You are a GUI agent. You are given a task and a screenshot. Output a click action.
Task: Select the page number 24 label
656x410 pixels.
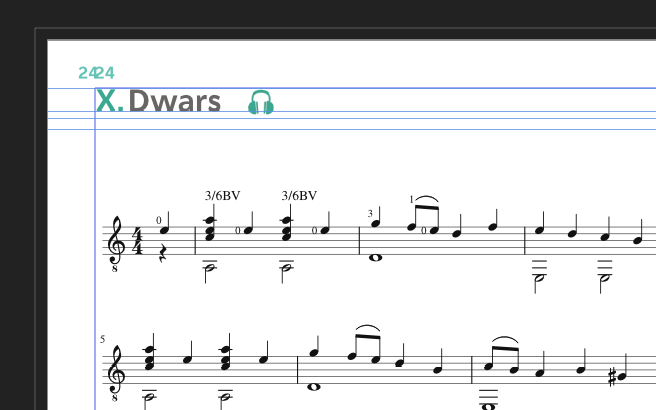97,73
